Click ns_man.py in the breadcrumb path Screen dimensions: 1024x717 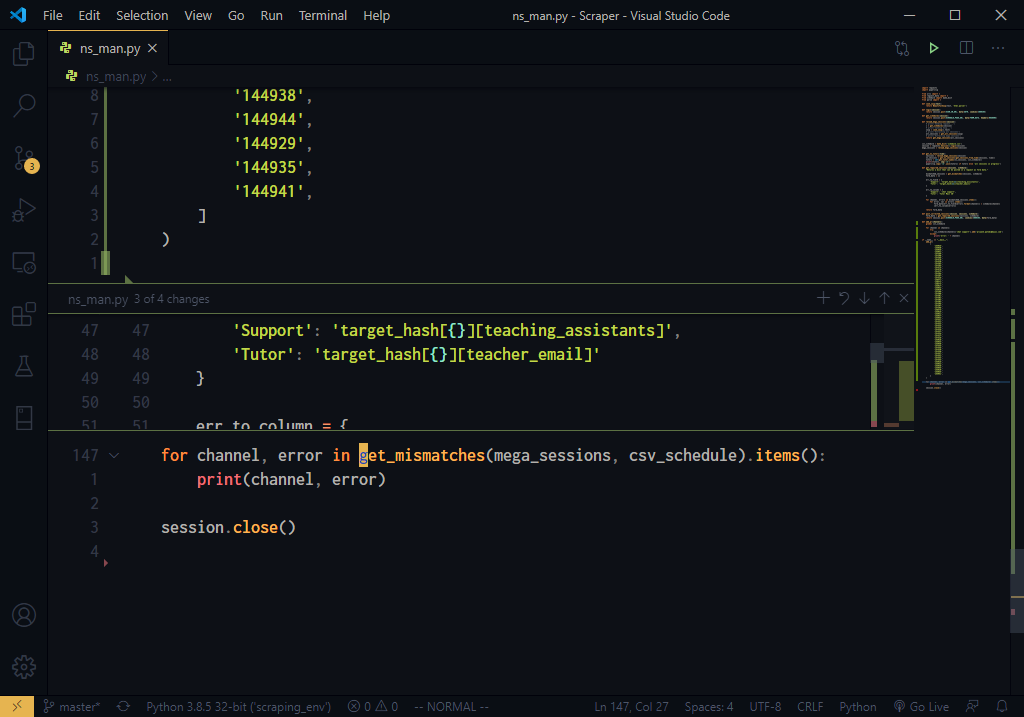pyautogui.click(x=116, y=77)
